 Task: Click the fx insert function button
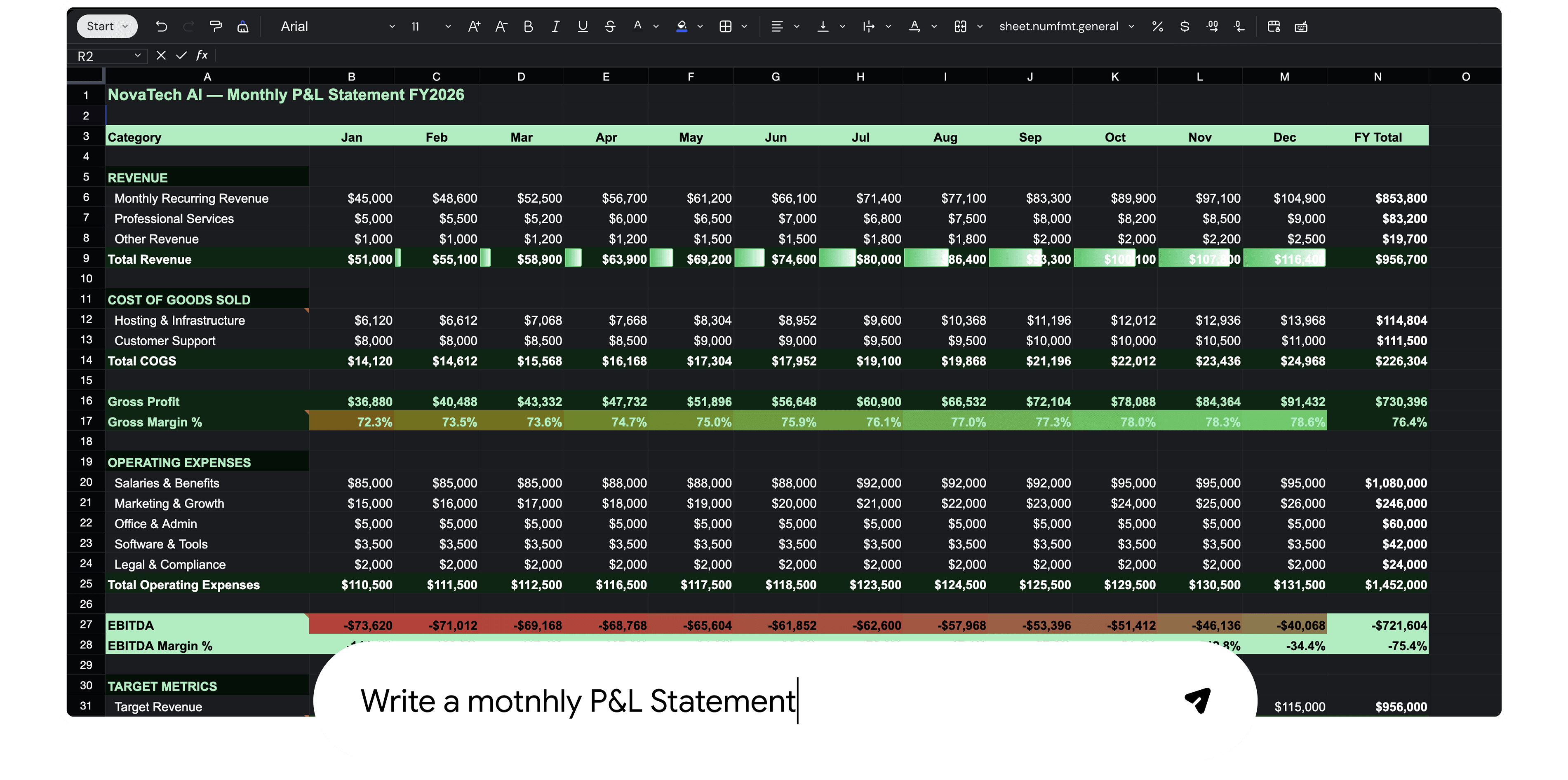point(202,55)
